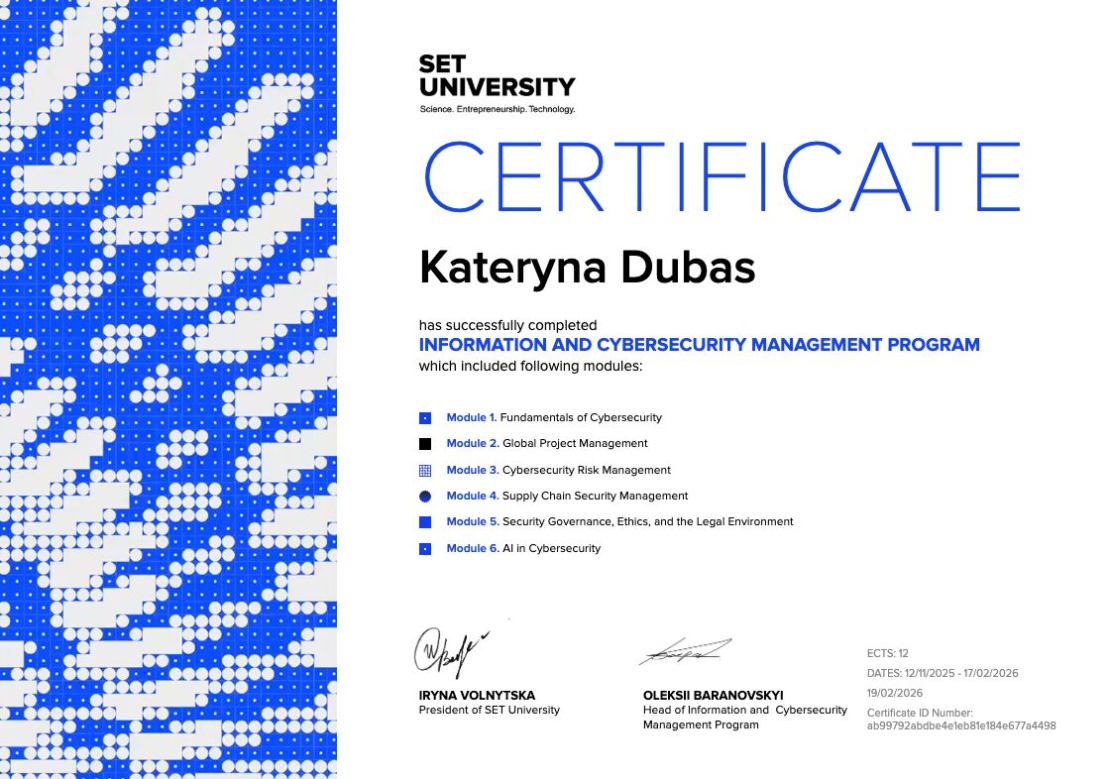Click Iryna Volnytska's handwritten signature

pos(450,651)
